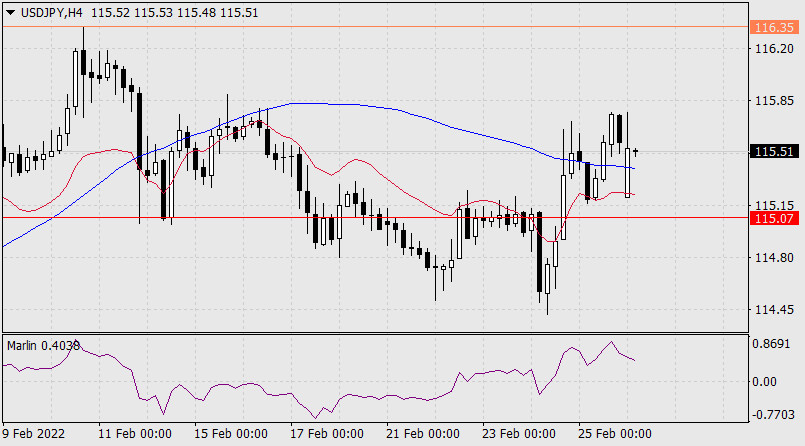805x446 pixels.
Task: Select the Marlin 0.4038 indicator label
Action: tap(43, 346)
